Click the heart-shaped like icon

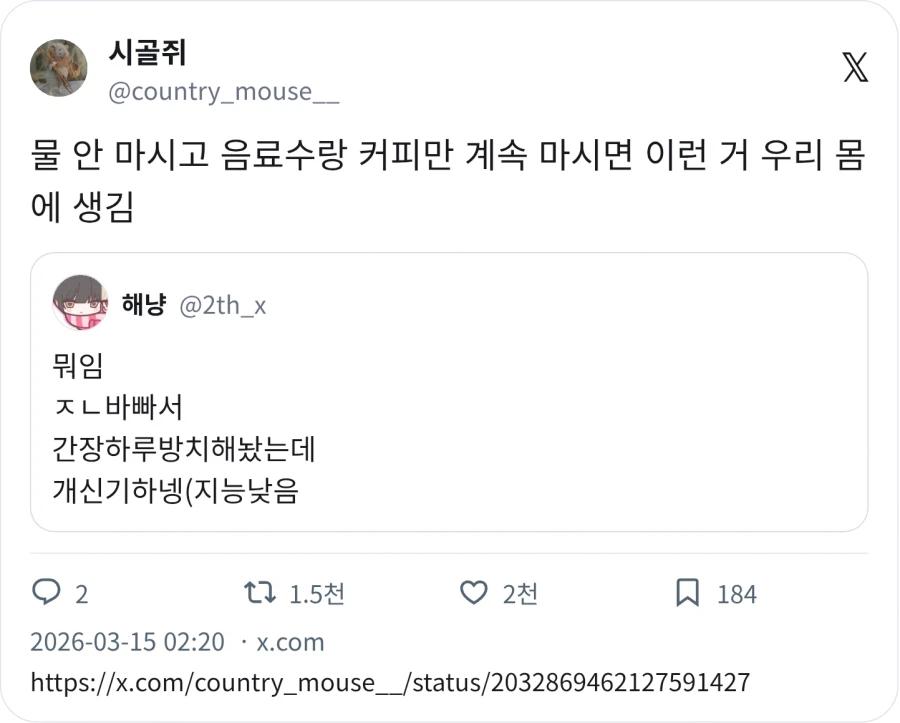[x=472, y=594]
